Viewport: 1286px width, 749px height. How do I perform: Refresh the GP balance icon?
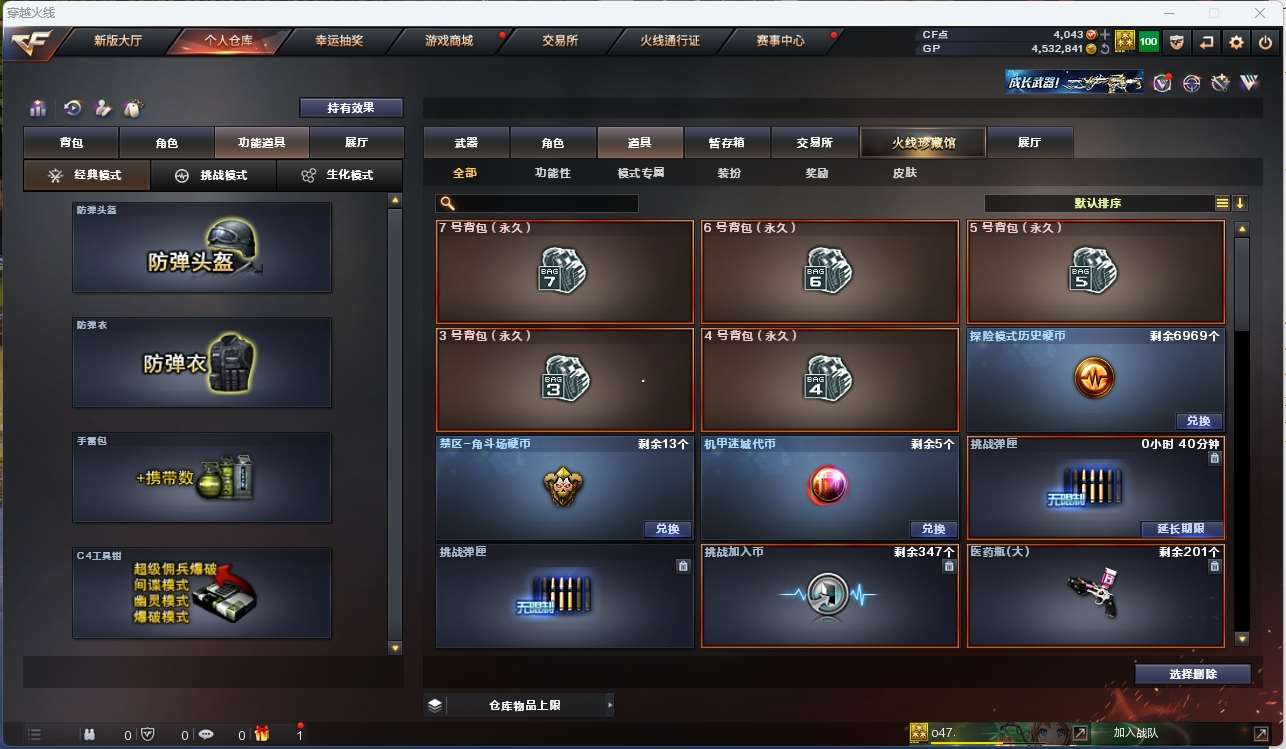coord(1105,48)
